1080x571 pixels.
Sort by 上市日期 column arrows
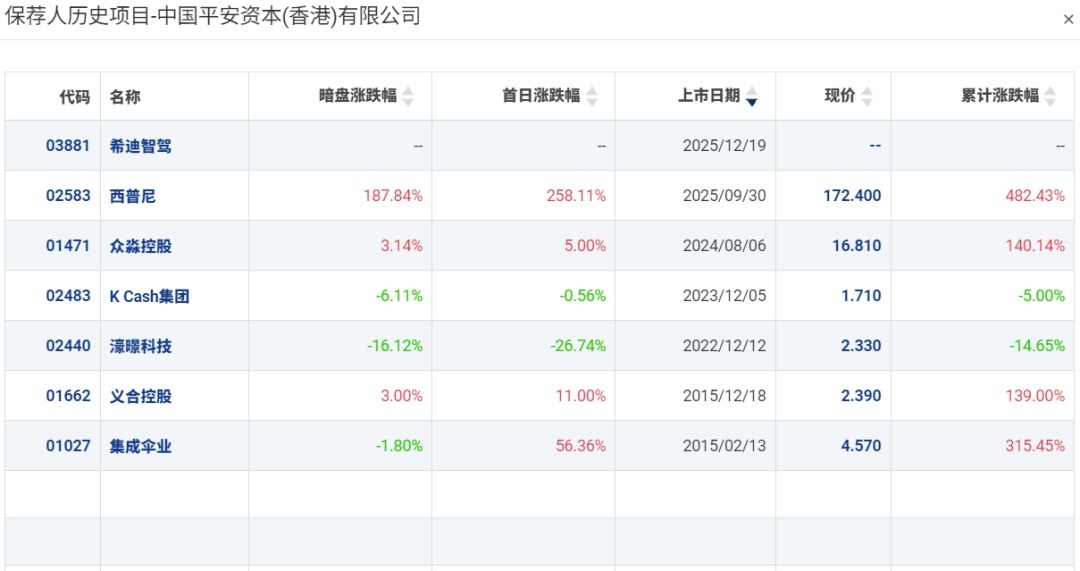pos(751,96)
